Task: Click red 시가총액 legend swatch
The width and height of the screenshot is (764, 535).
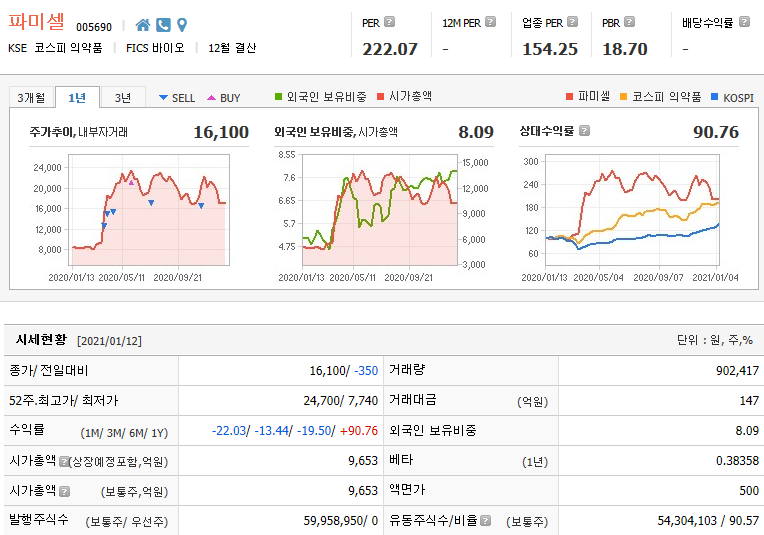Action: tap(381, 96)
